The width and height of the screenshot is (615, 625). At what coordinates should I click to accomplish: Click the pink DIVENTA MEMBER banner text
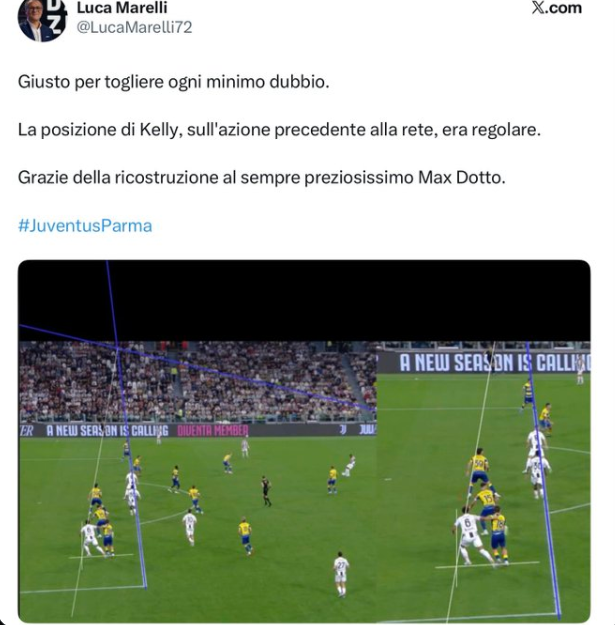[x=213, y=430]
